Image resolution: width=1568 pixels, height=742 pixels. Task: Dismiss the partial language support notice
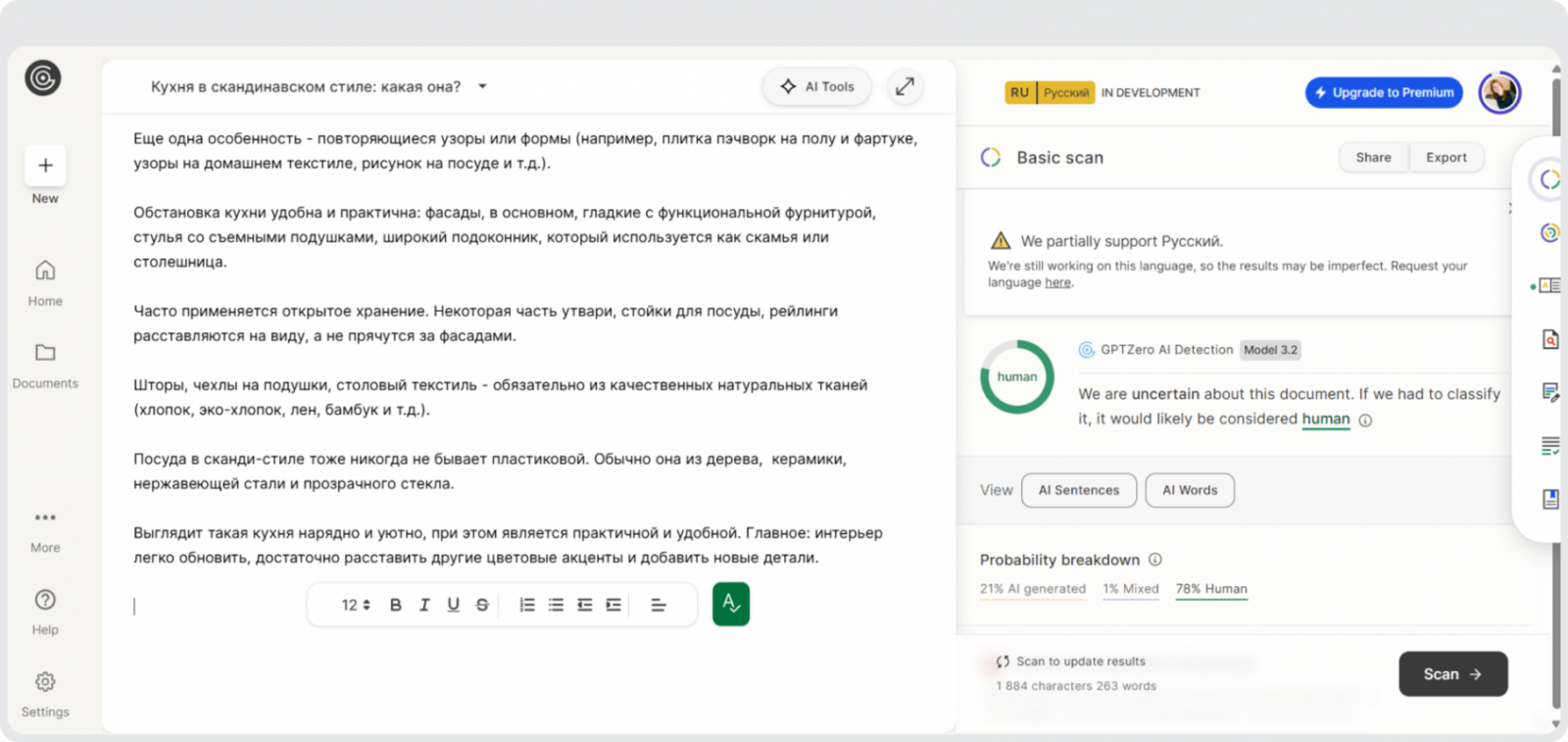tap(1510, 207)
